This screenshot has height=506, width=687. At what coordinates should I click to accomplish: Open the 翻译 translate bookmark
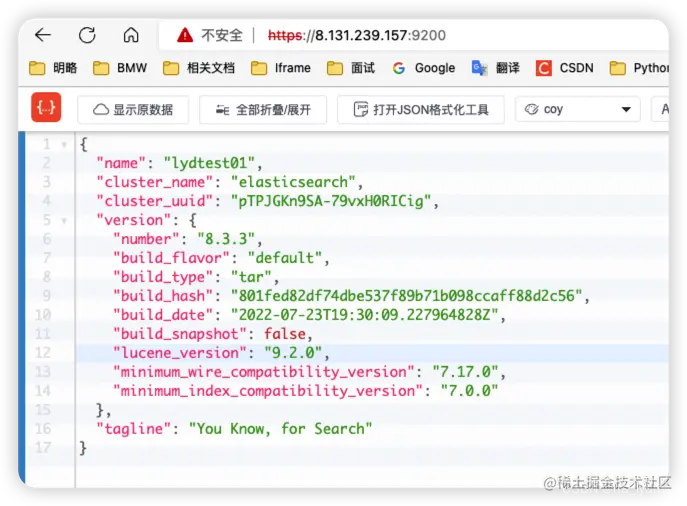[496, 68]
